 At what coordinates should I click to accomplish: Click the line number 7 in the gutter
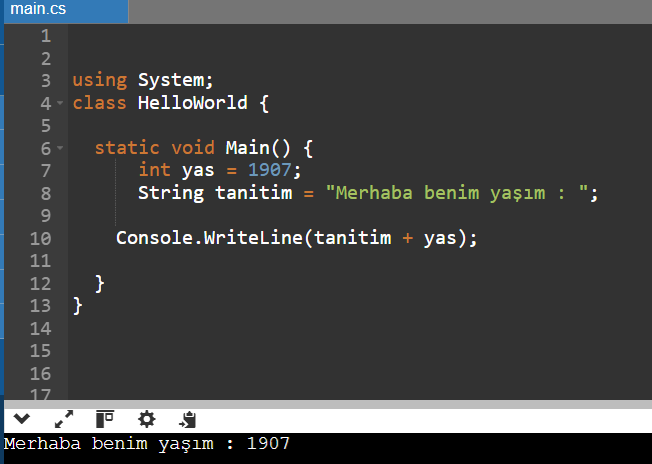(x=46, y=170)
